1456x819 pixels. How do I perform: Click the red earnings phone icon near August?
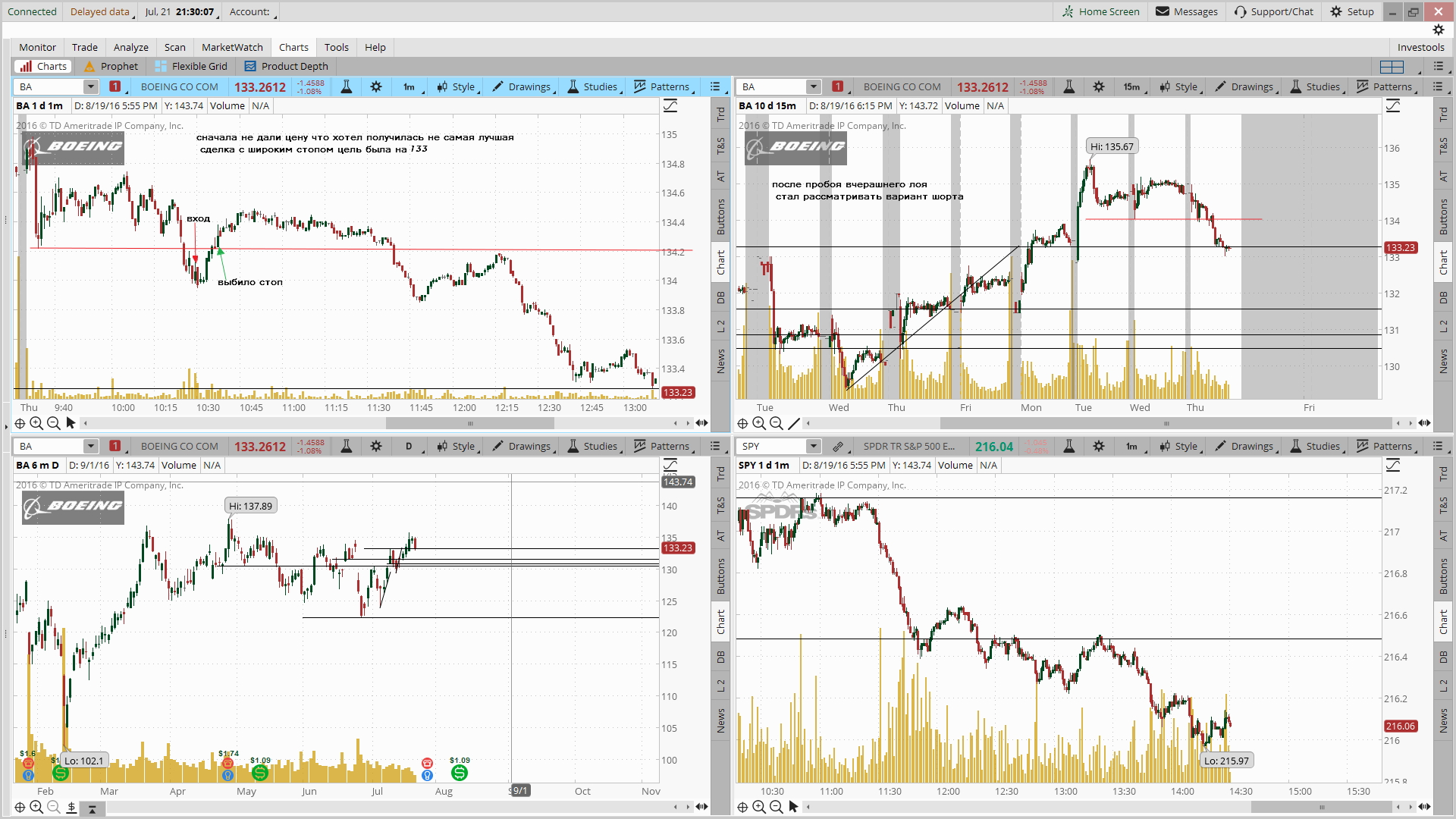(427, 763)
